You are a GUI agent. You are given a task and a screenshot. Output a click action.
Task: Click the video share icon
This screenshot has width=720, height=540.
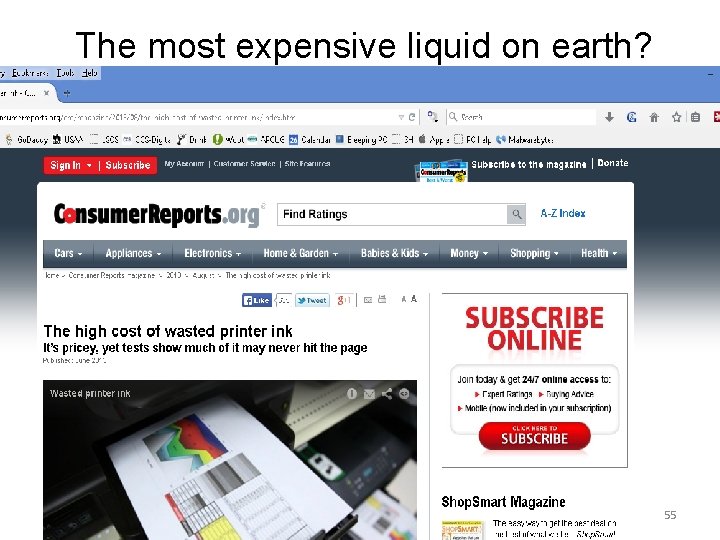pyautogui.click(x=387, y=394)
